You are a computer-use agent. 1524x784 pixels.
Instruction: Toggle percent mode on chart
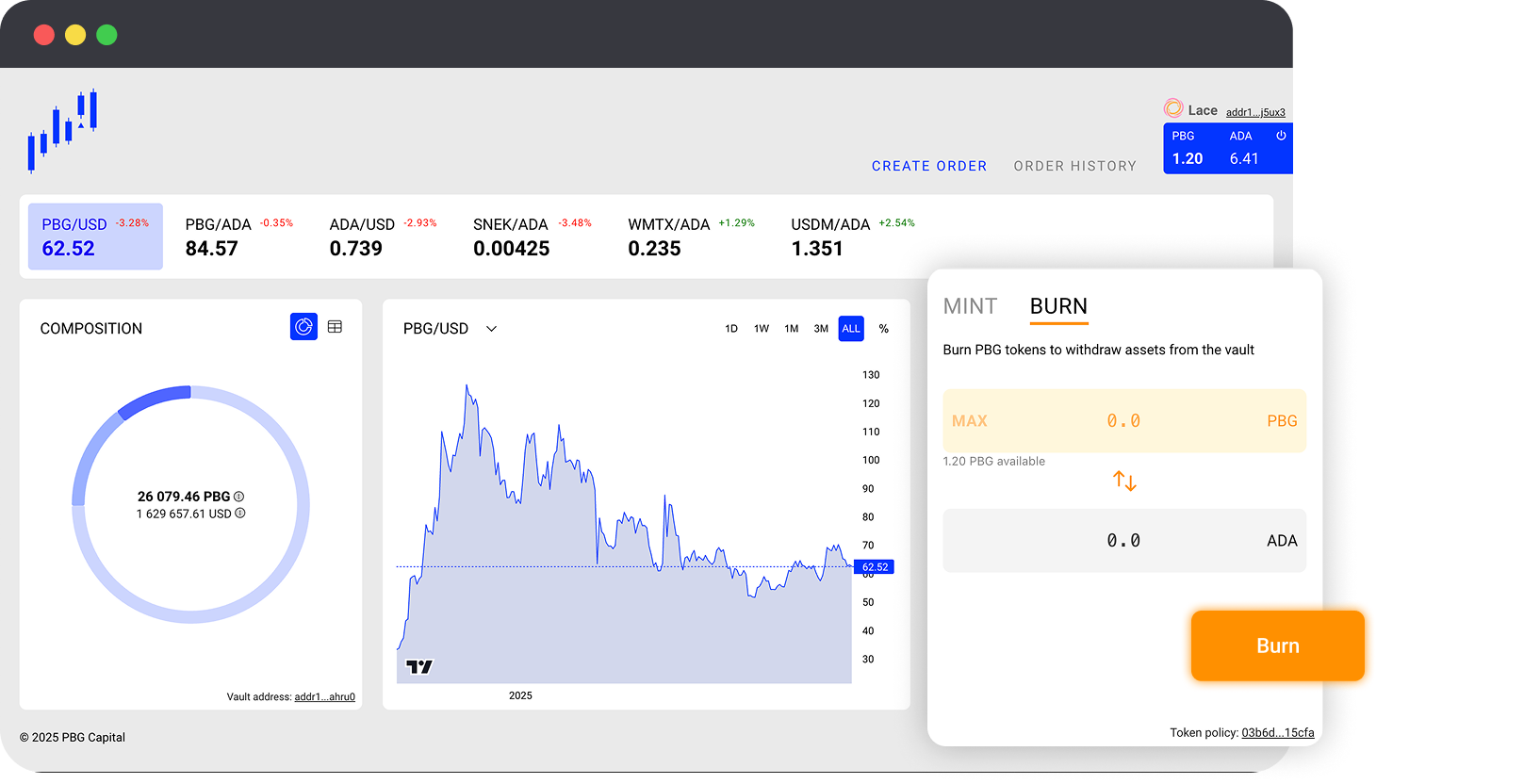[884, 329]
